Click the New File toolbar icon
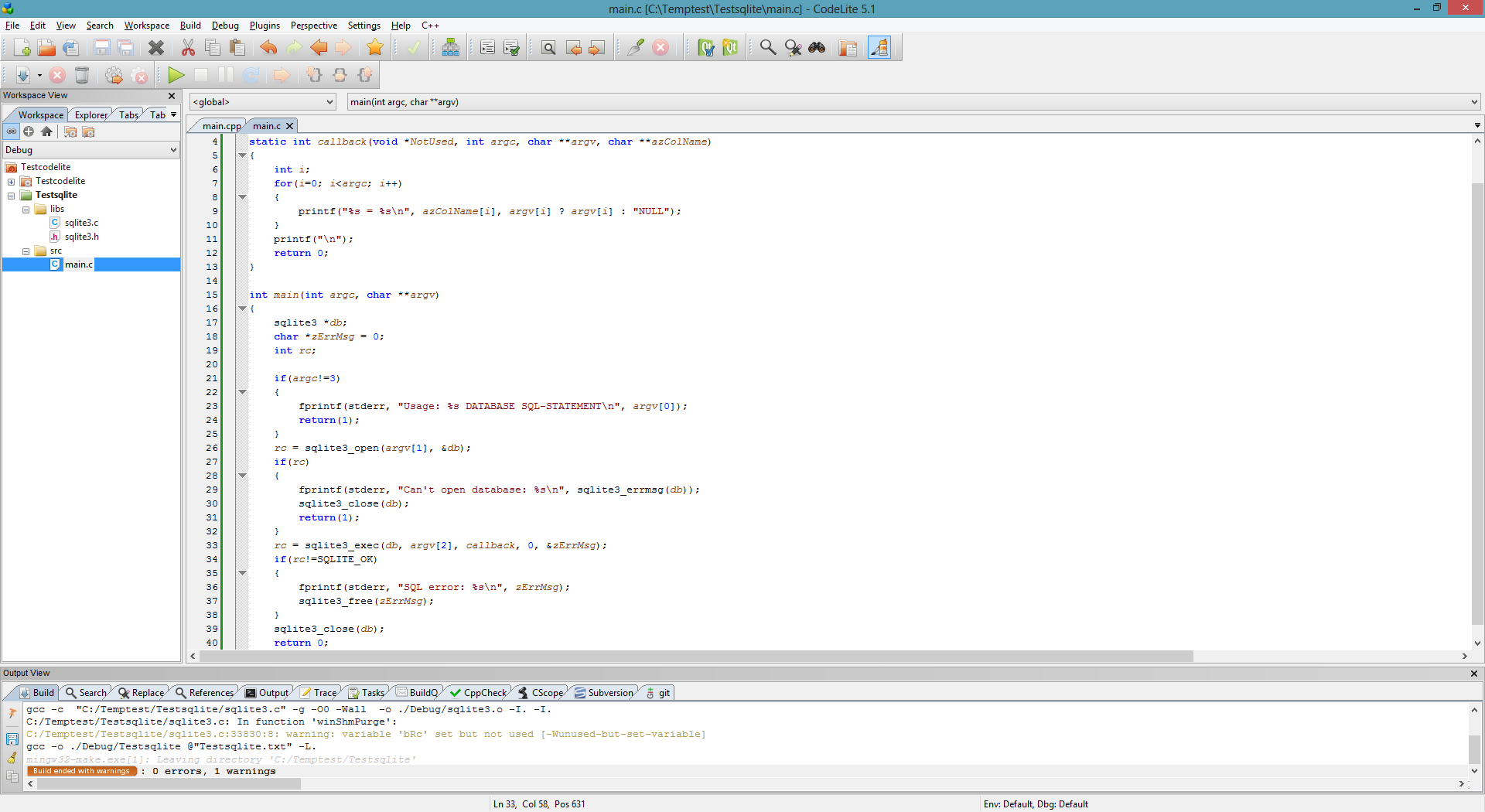Viewport: 1485px width, 812px height. click(22, 48)
